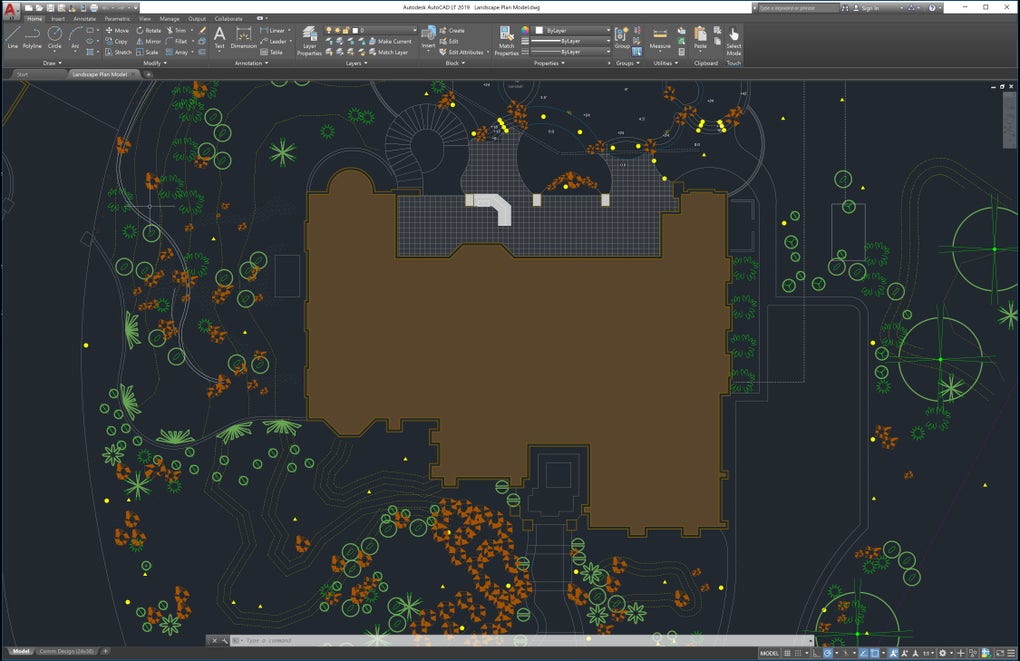This screenshot has width=1020, height=661.
Task: Open the Collaborate ribbon tab
Action: (x=228, y=19)
